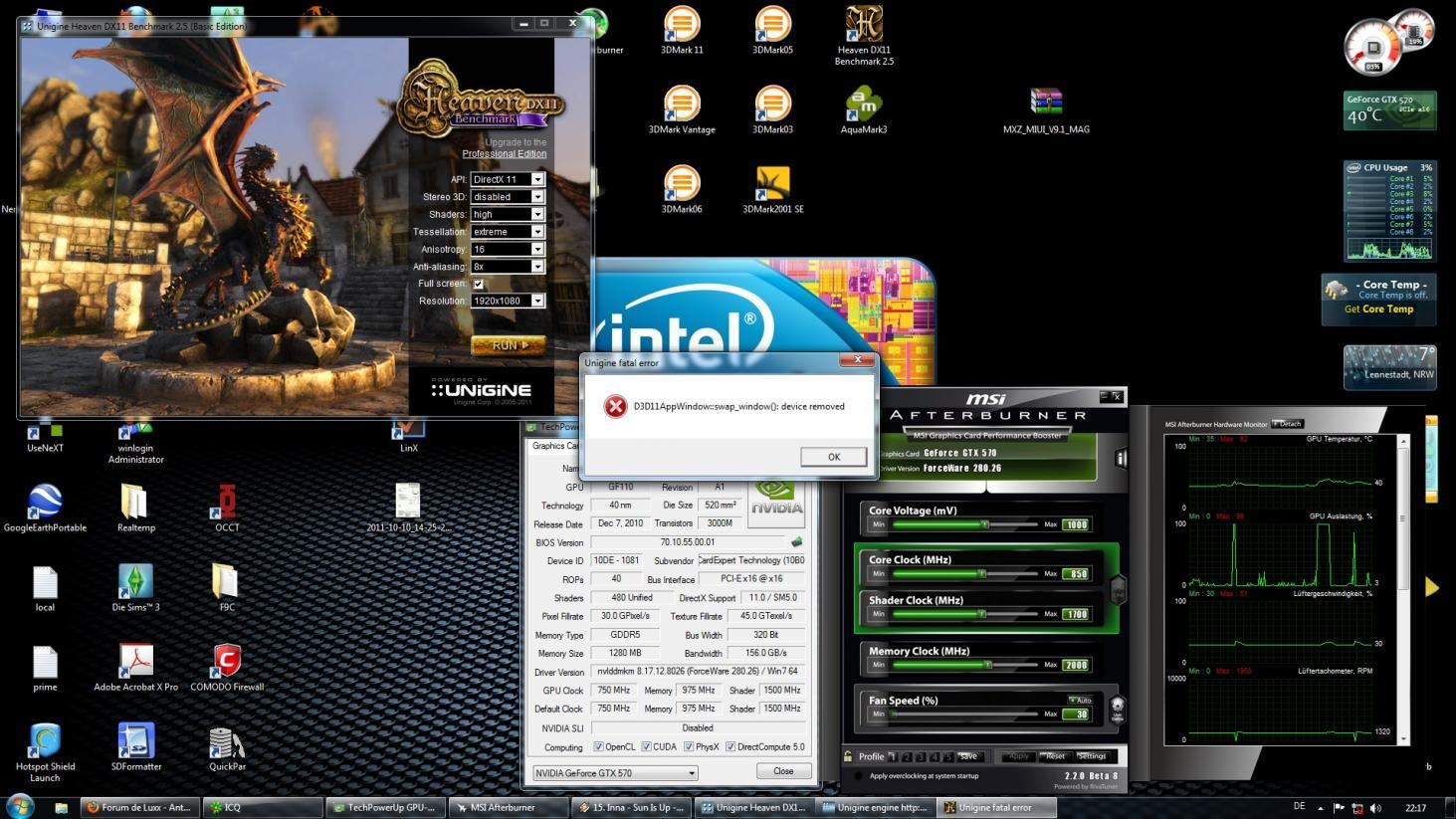Image resolution: width=1456 pixels, height=819 pixels.
Task: Expand the Tessellation dropdown
Action: [537, 232]
